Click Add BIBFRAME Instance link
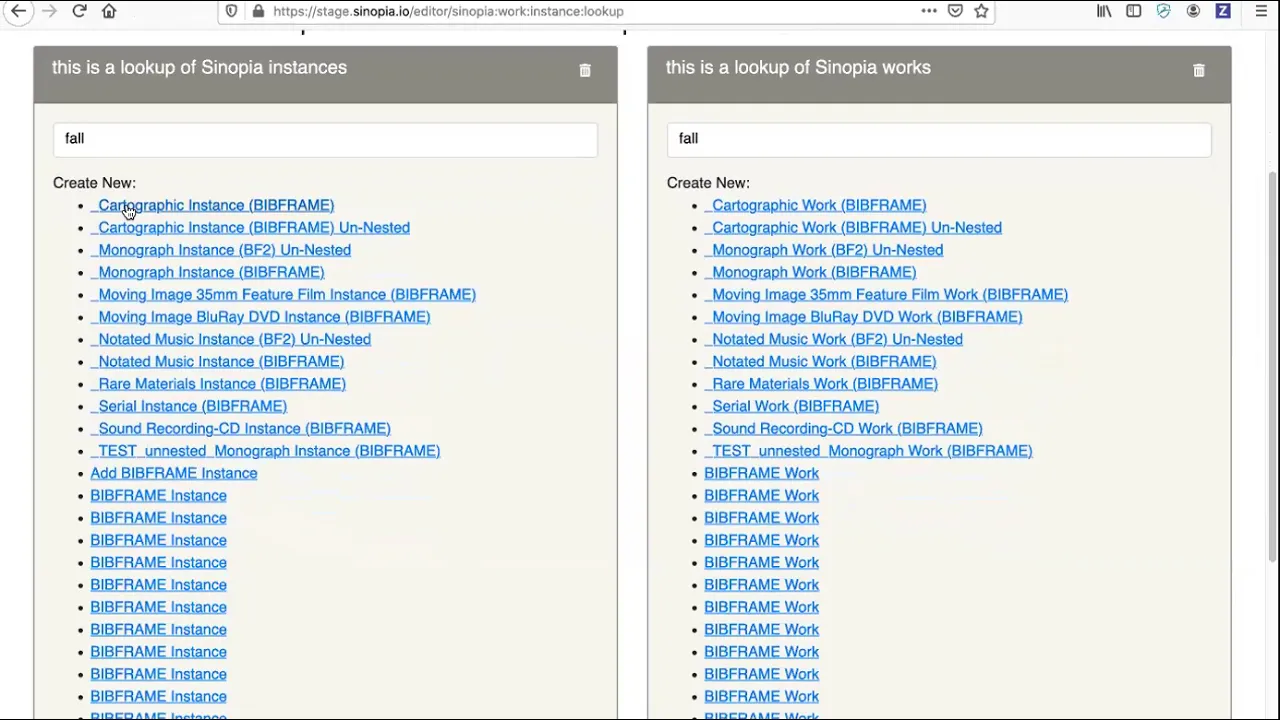1280x720 pixels. click(x=174, y=473)
